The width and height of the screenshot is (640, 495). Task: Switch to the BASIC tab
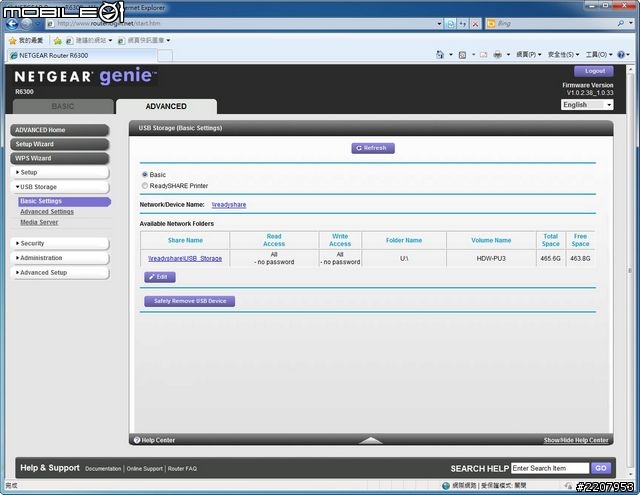coord(63,107)
